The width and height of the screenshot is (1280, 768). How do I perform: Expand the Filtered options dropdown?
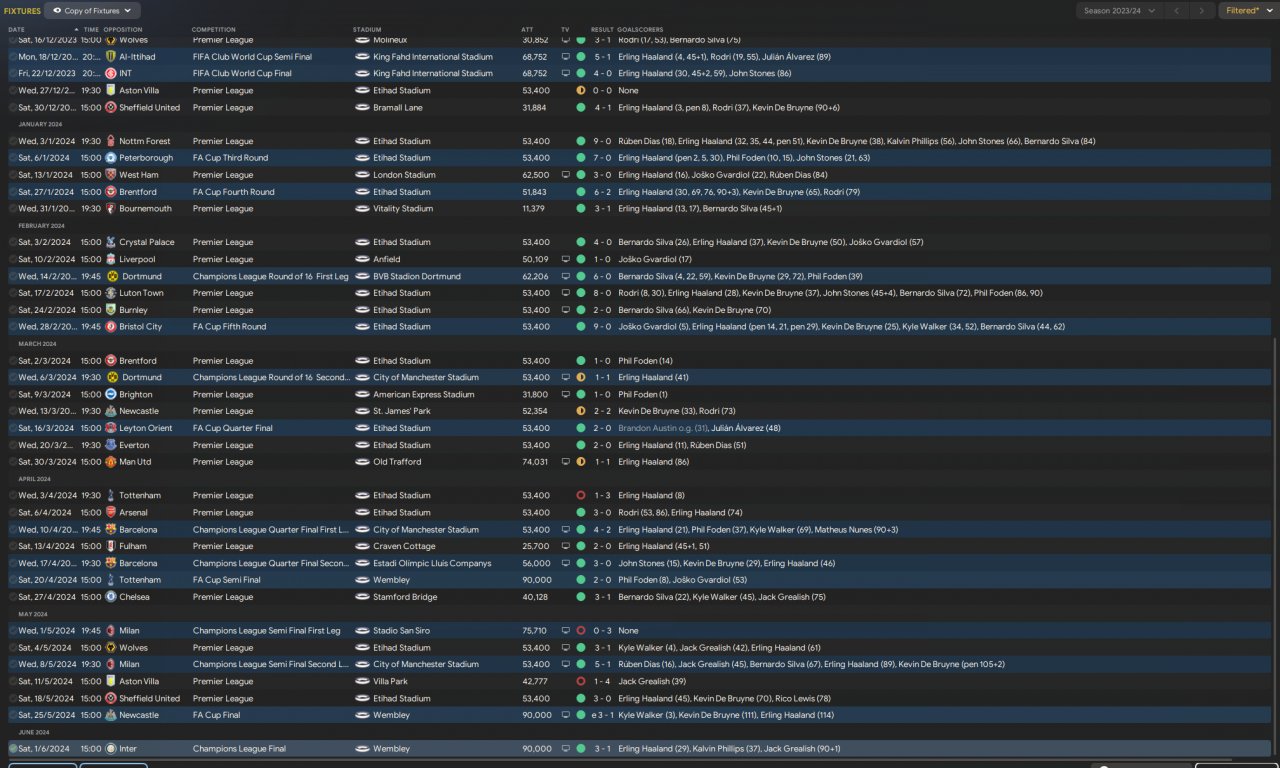(1248, 11)
